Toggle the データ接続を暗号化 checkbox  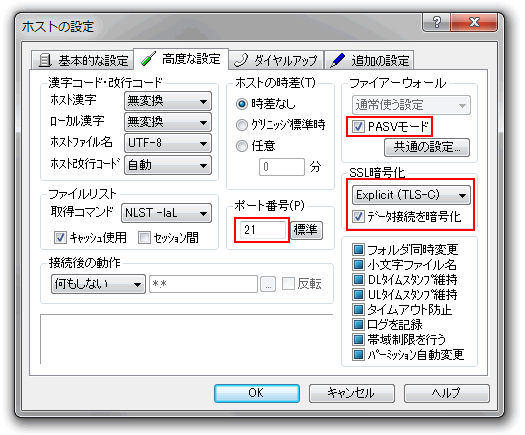[x=358, y=217]
